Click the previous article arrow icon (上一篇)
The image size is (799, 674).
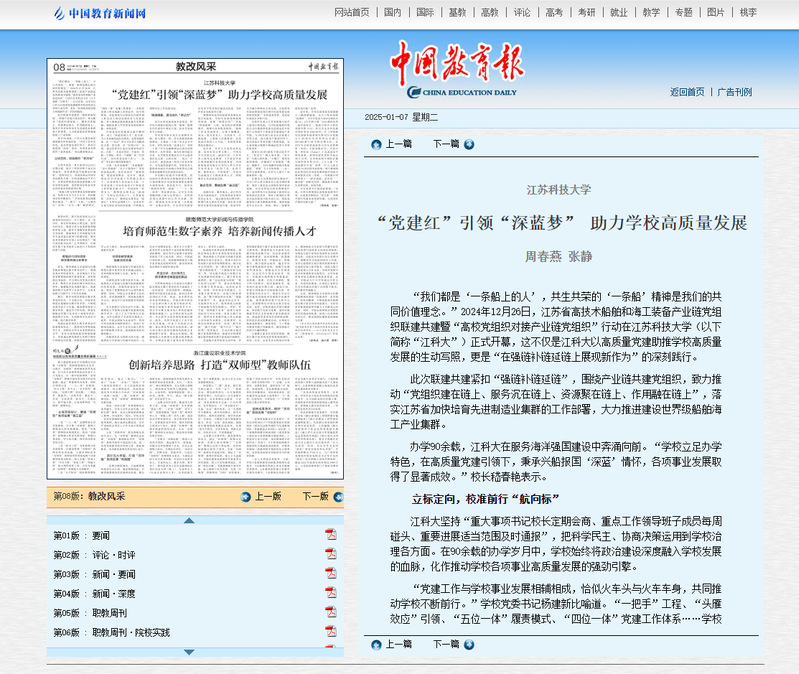[x=378, y=144]
